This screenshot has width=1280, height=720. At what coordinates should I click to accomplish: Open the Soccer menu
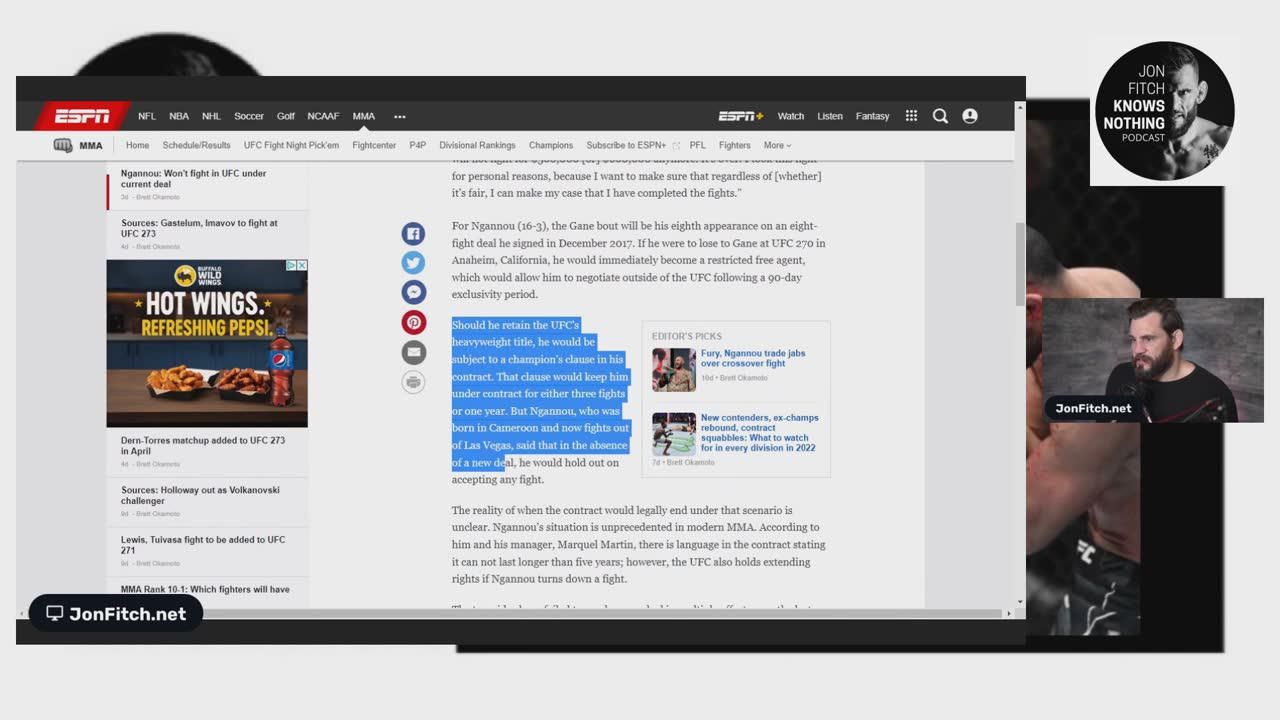[249, 116]
